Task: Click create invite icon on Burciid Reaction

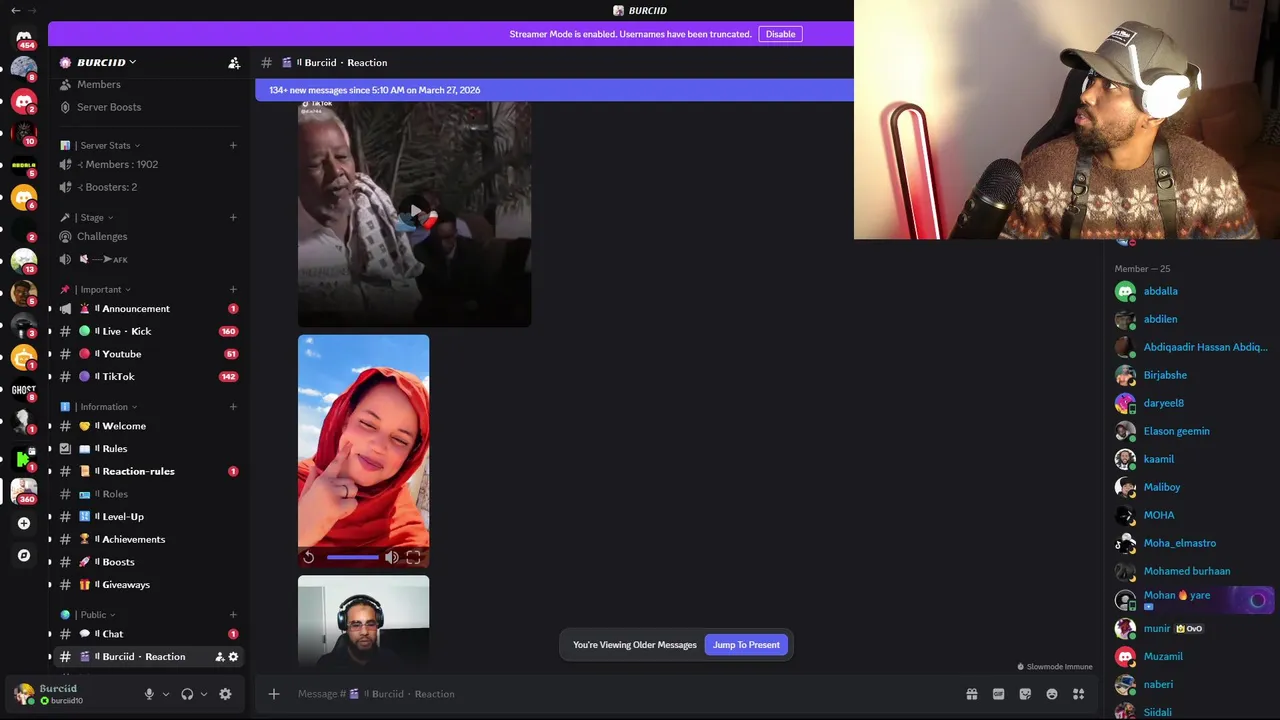Action: pyautogui.click(x=220, y=657)
